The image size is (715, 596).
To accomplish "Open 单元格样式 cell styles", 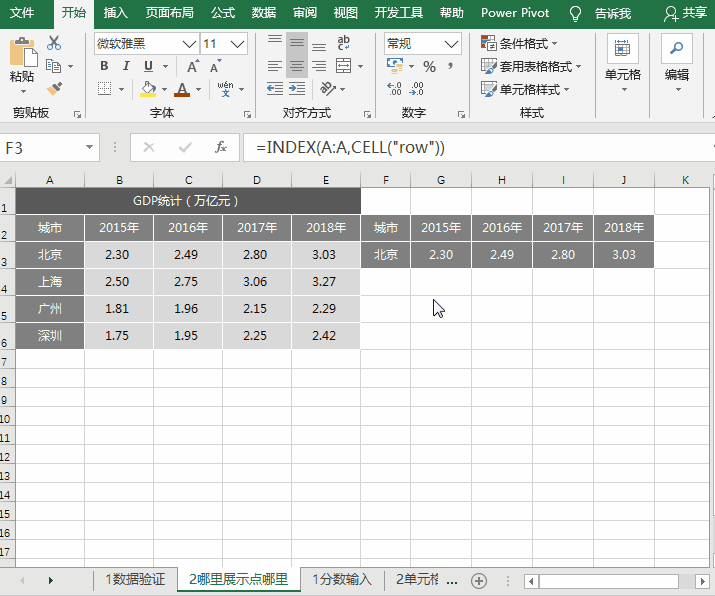I will tap(525, 89).
